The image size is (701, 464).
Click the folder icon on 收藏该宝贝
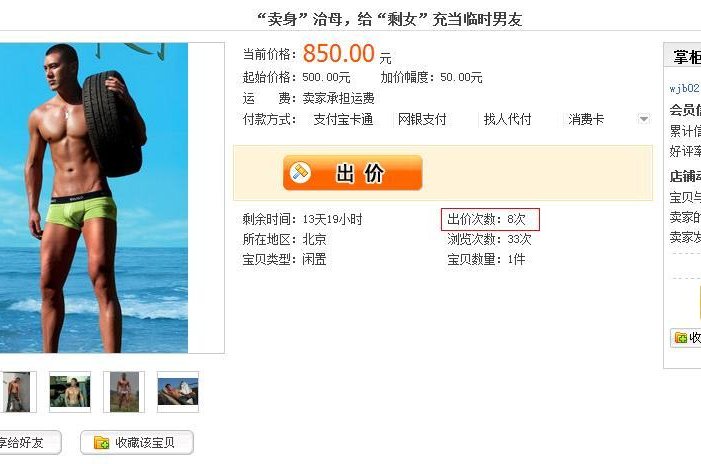coord(101,443)
